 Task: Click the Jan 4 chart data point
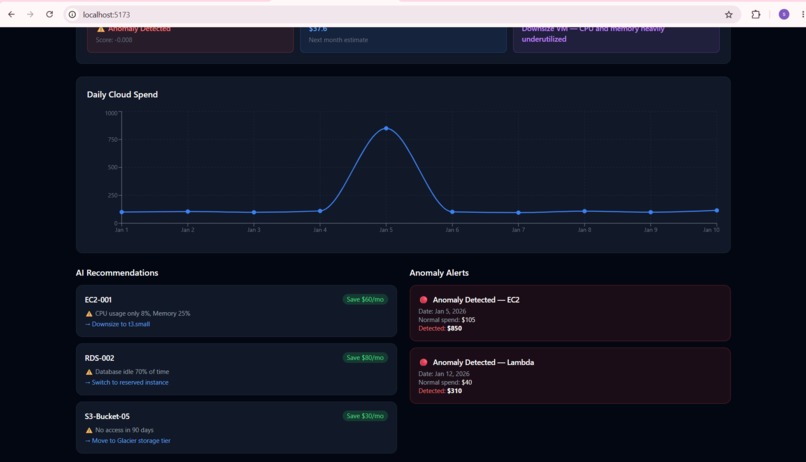[320, 211]
